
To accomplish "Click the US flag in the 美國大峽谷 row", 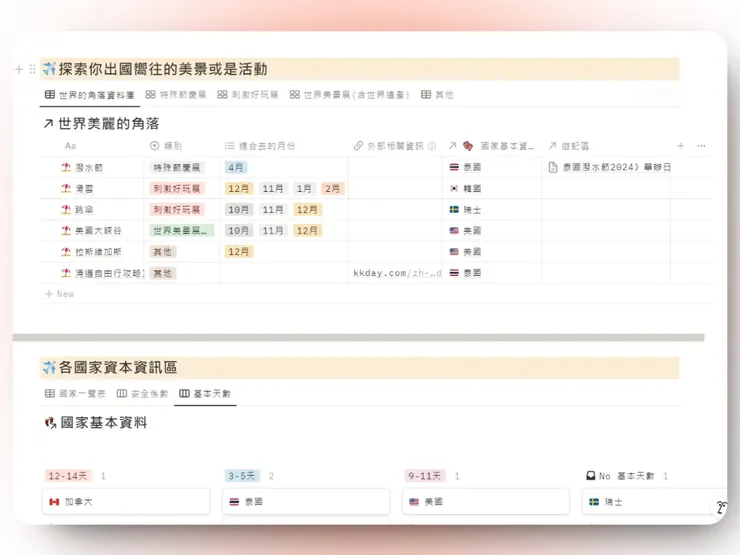I will coord(454,230).
